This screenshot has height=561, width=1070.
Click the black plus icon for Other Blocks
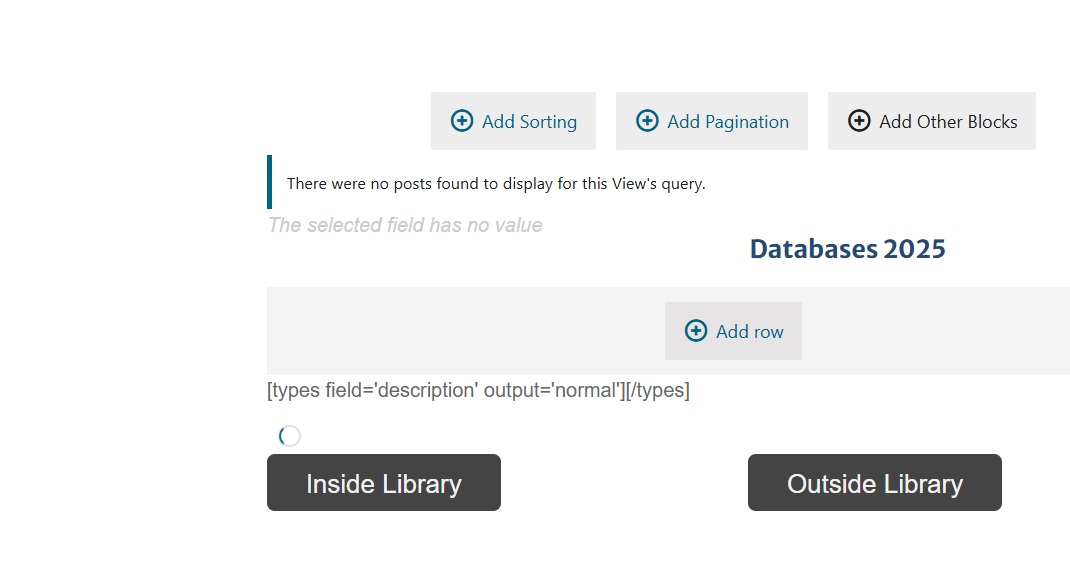pos(859,121)
